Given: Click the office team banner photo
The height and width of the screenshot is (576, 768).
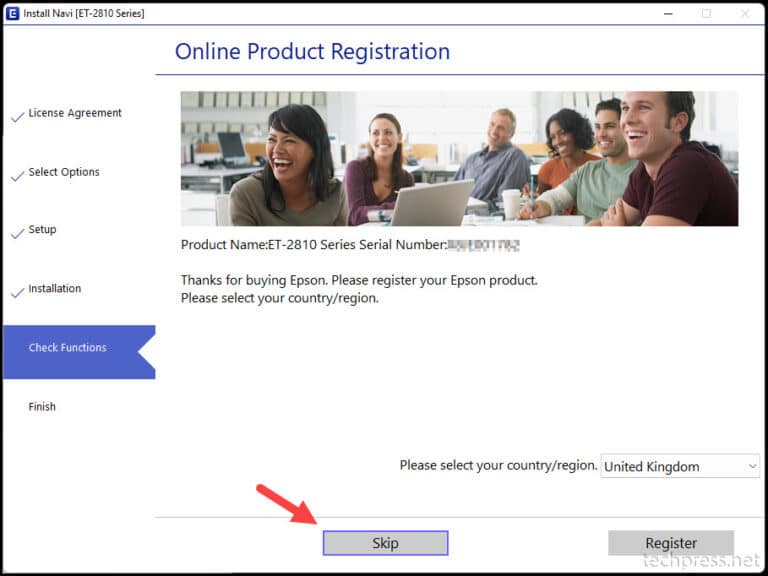Looking at the screenshot, I should (x=459, y=158).
